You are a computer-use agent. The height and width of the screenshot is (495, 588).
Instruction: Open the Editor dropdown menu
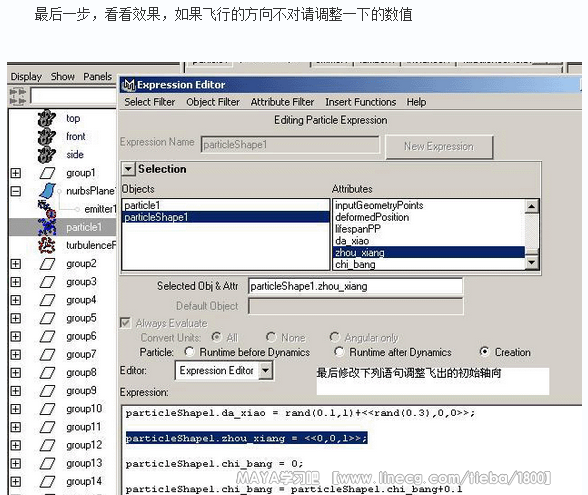click(x=266, y=370)
